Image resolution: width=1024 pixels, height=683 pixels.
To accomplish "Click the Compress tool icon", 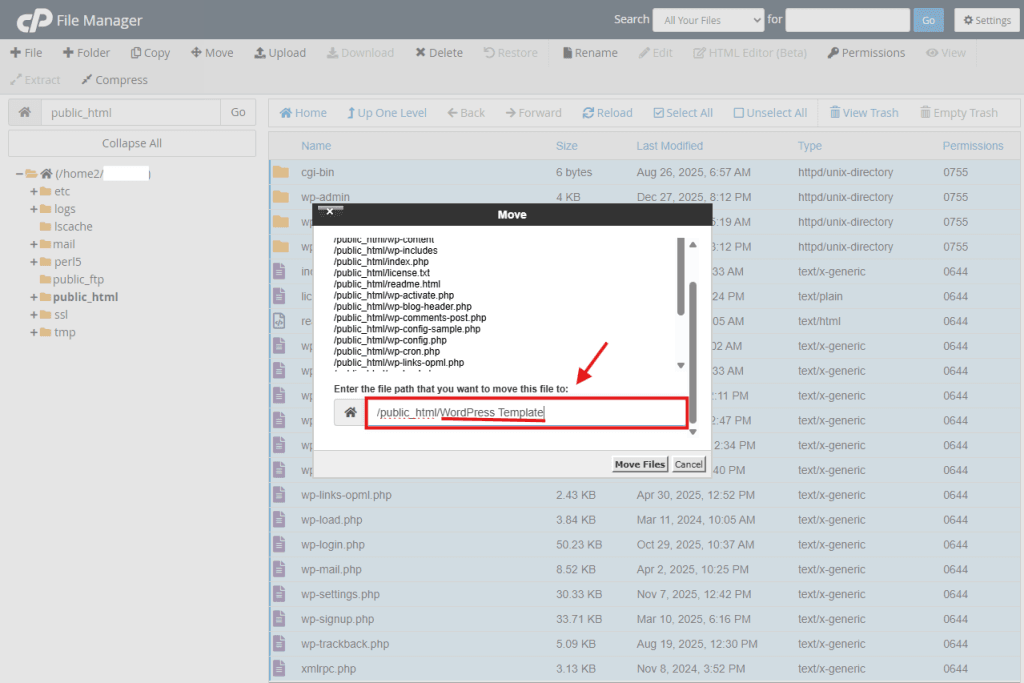I will point(87,80).
